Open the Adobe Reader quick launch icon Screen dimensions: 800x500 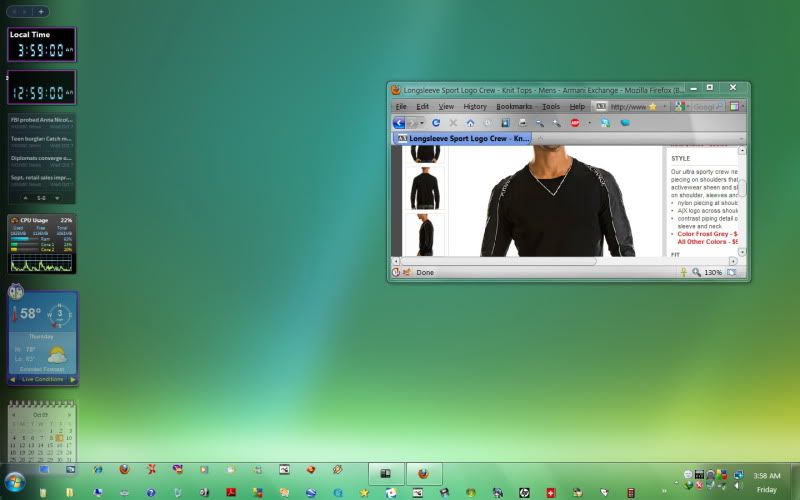[231, 493]
